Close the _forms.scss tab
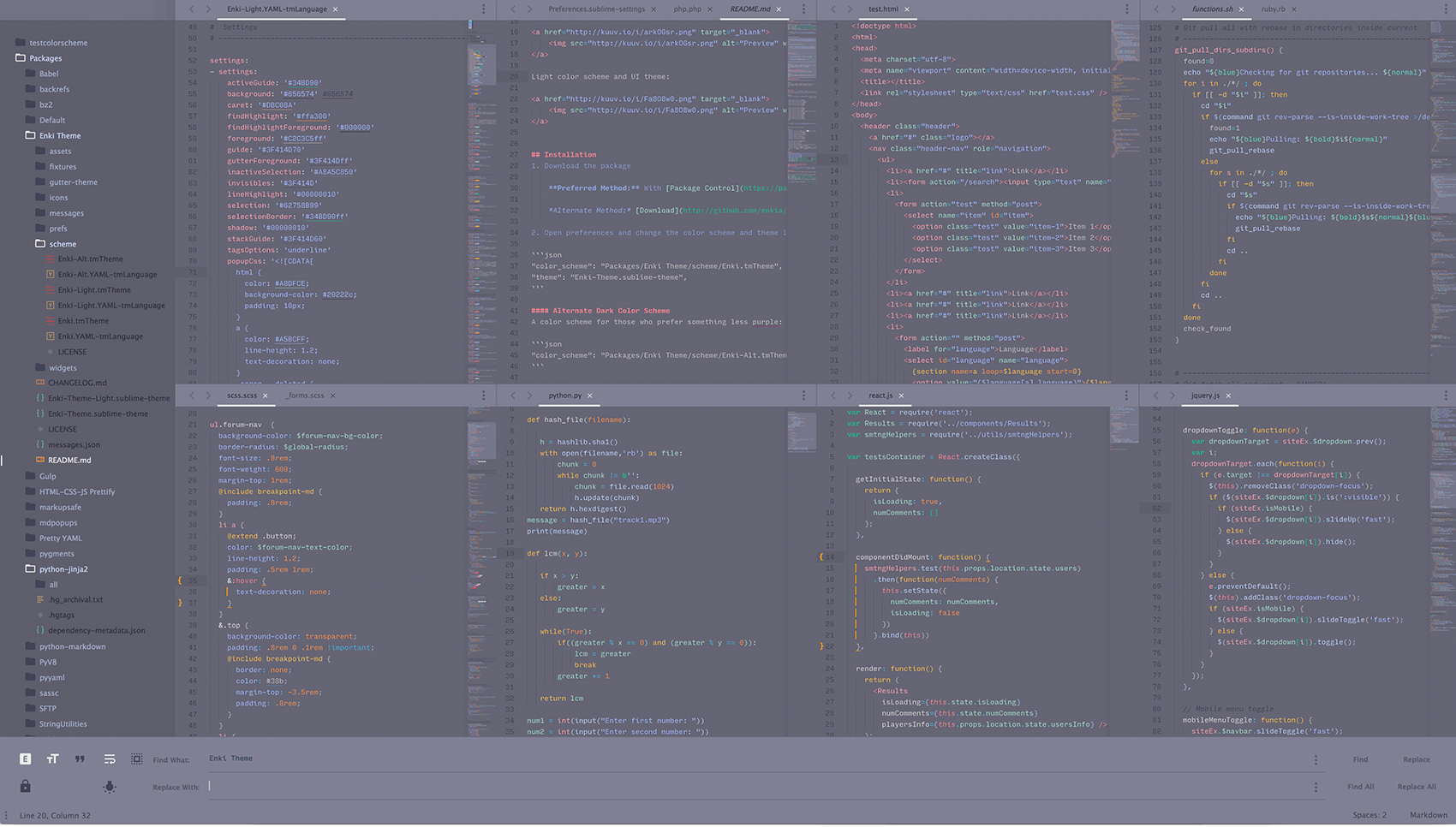The image size is (1456, 827). 332,396
